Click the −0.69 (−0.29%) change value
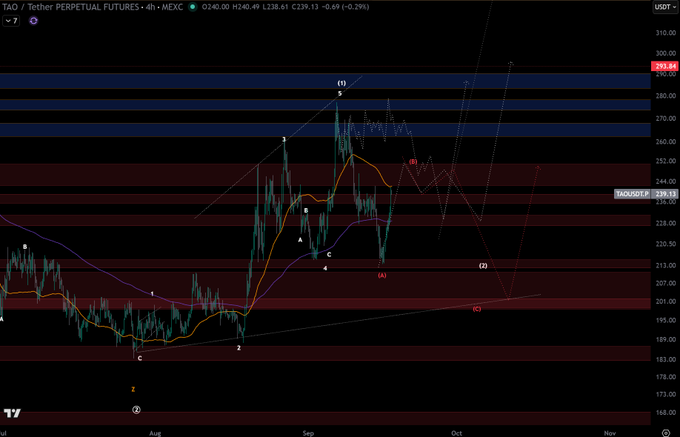The width and height of the screenshot is (680, 437). point(345,7)
